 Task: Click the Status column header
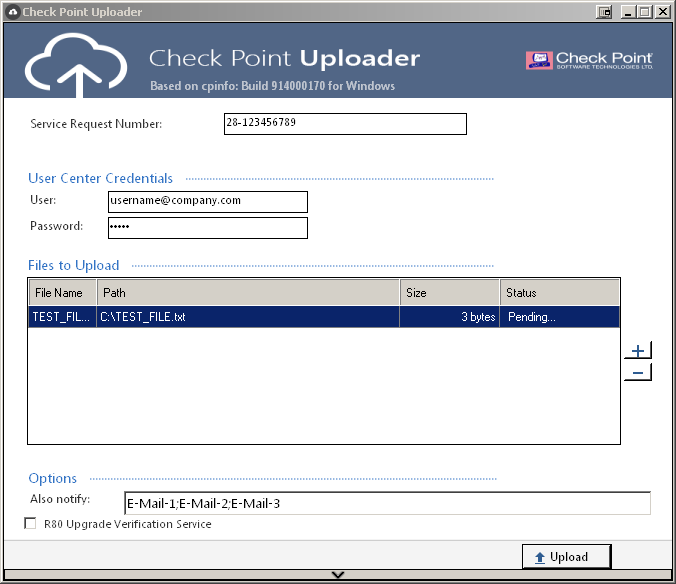(x=560, y=293)
